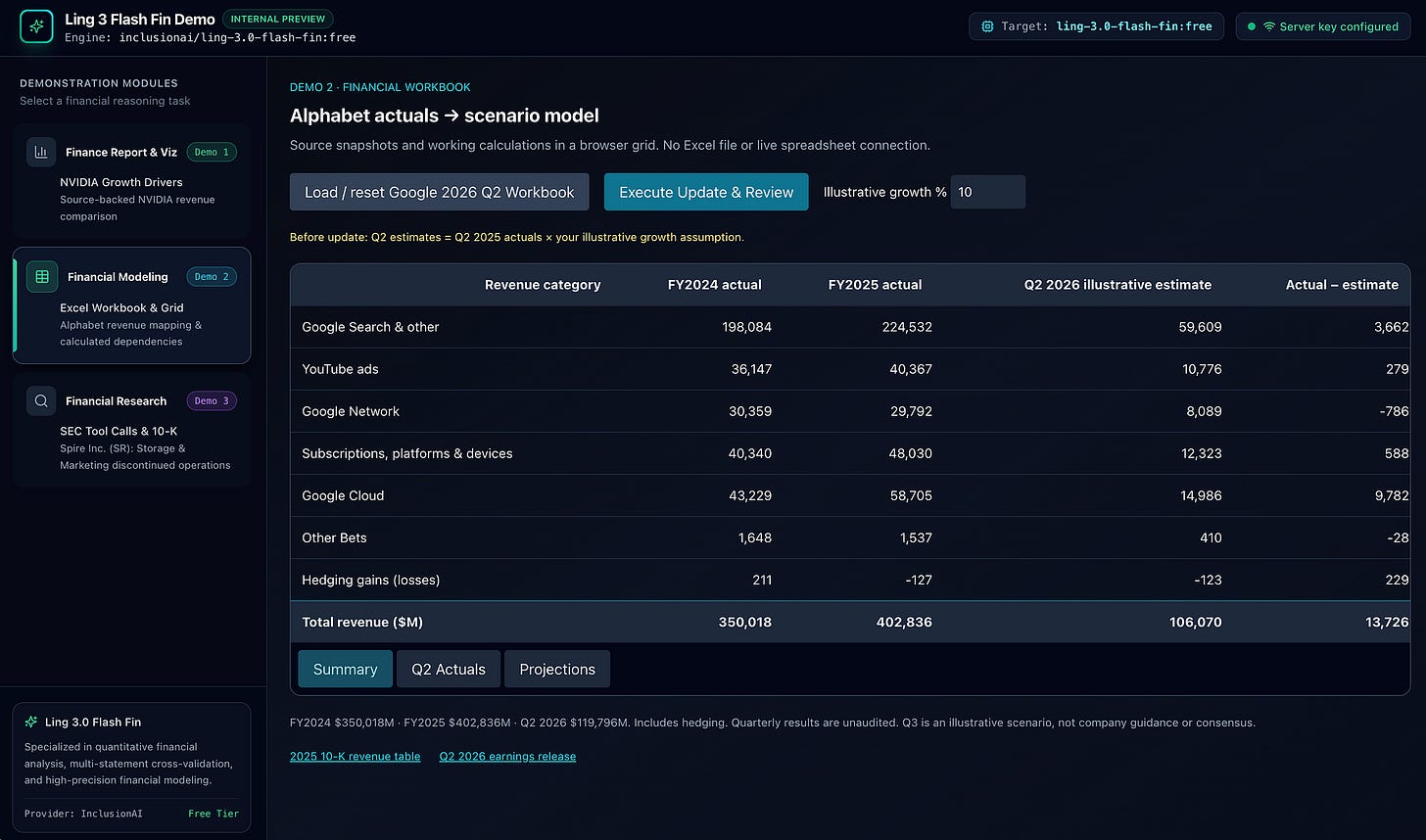The image size is (1426, 840).
Task: Click the grid icon for Financial Modeling
Action: [42, 277]
